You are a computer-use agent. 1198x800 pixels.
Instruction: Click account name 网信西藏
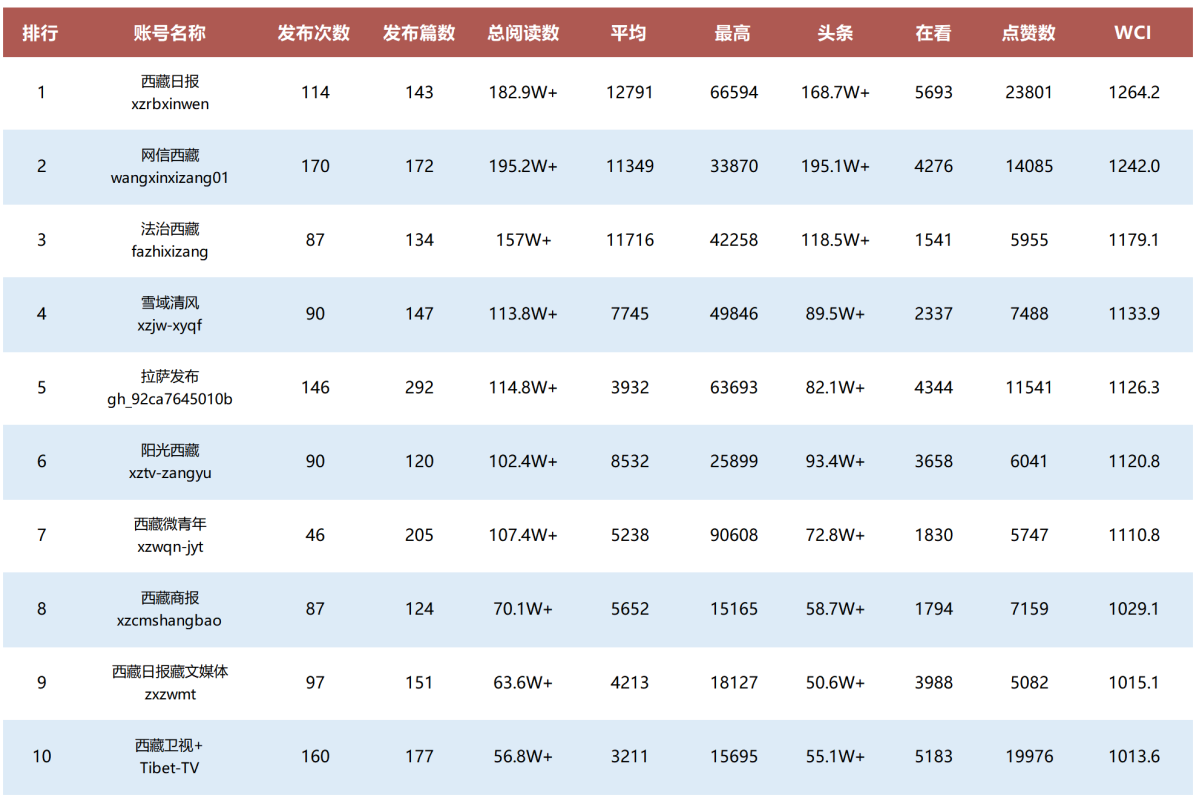click(170, 156)
